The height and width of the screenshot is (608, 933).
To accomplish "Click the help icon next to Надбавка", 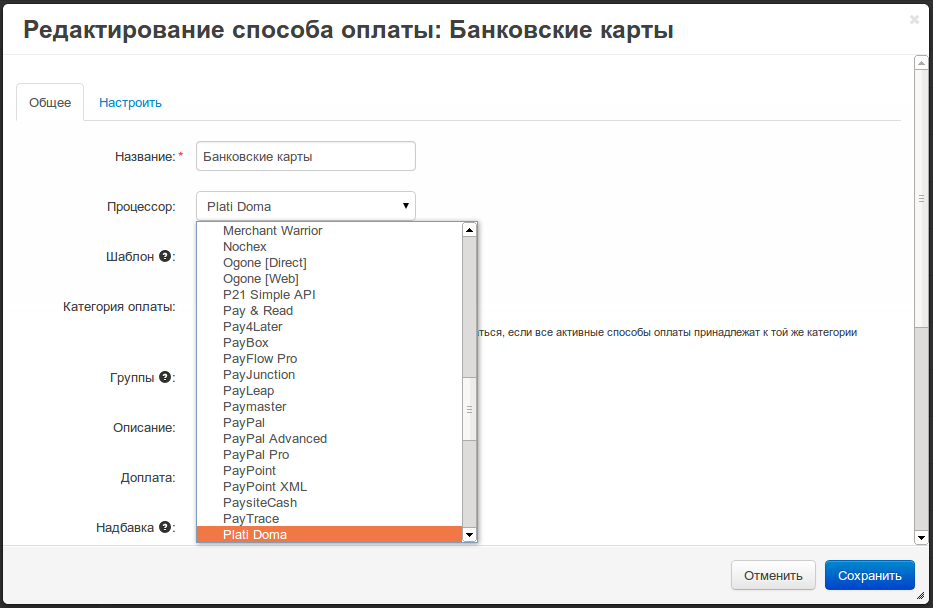I will click(x=165, y=526).
